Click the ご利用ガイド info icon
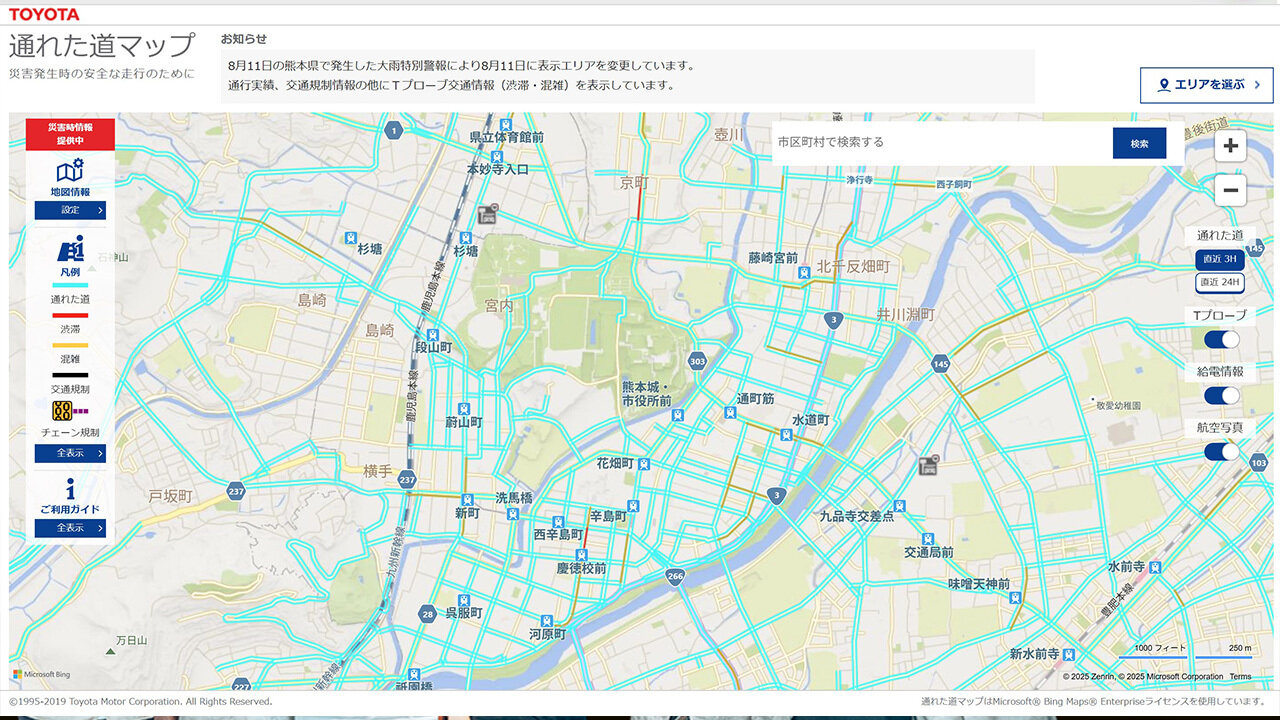The height and width of the screenshot is (720, 1280). pos(70,489)
